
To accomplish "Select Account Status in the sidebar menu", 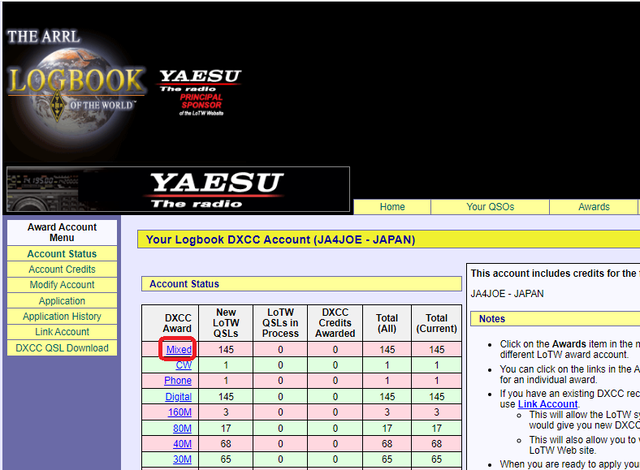I will [x=62, y=254].
